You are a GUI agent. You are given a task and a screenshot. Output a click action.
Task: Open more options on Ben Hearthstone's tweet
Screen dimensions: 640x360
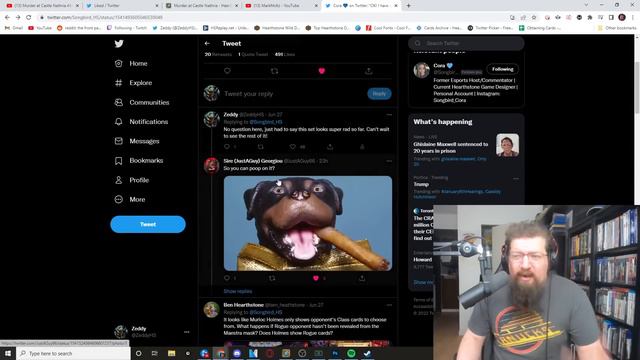coord(389,305)
